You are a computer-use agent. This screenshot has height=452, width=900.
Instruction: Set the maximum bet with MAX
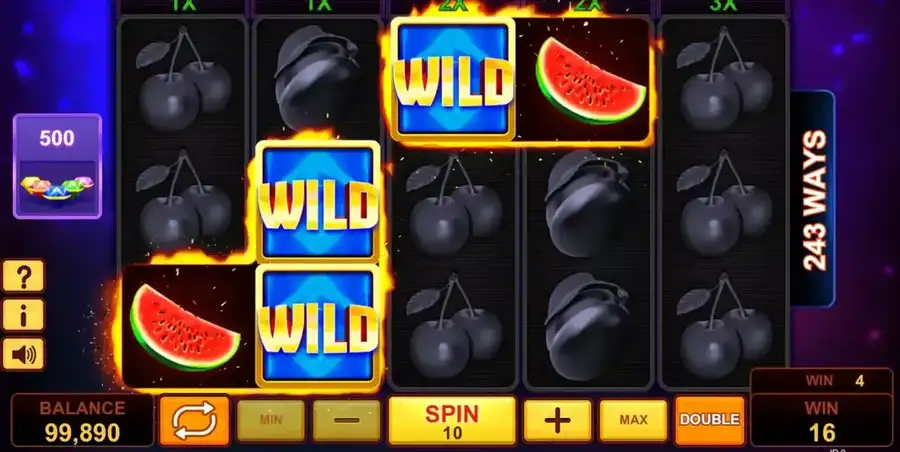pyautogui.click(x=633, y=420)
